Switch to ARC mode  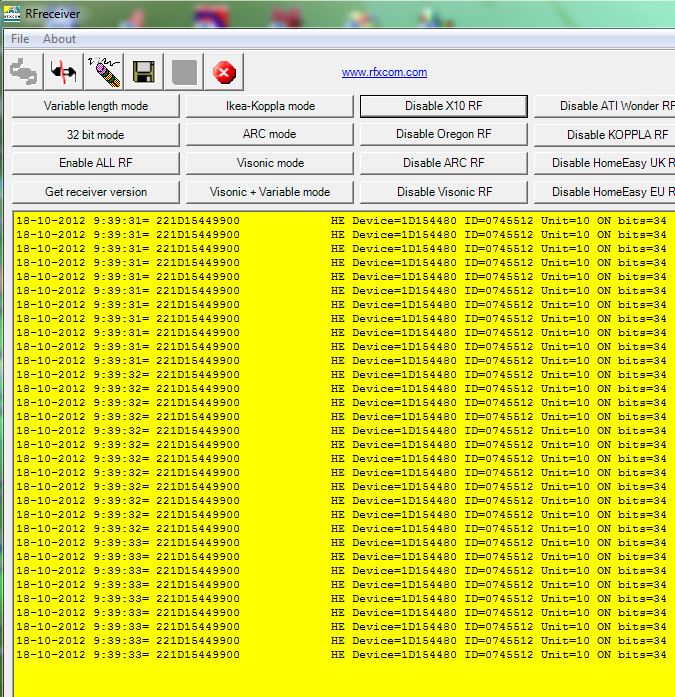coord(270,134)
